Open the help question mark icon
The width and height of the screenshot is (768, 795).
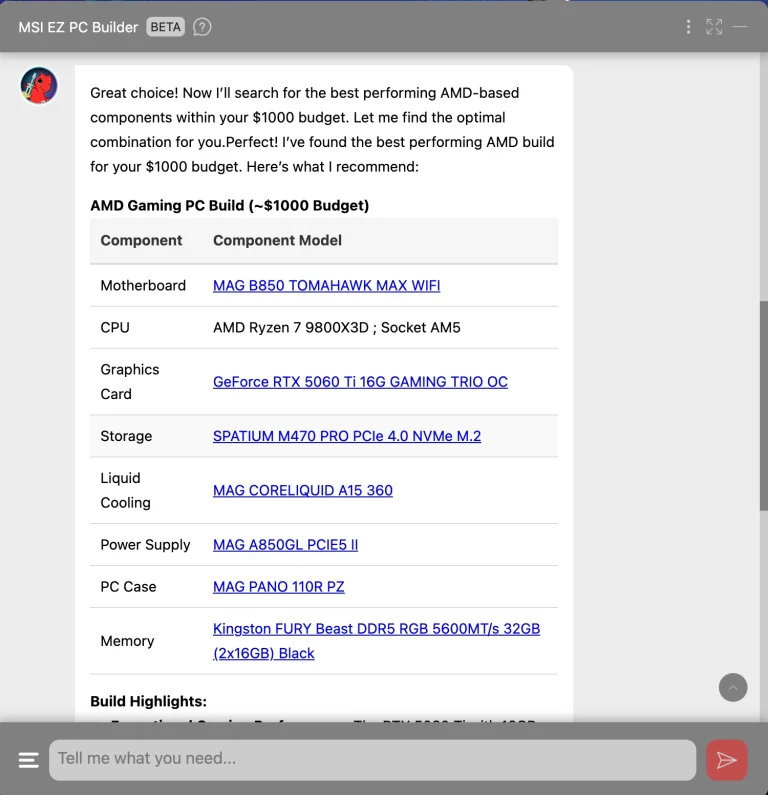(202, 27)
